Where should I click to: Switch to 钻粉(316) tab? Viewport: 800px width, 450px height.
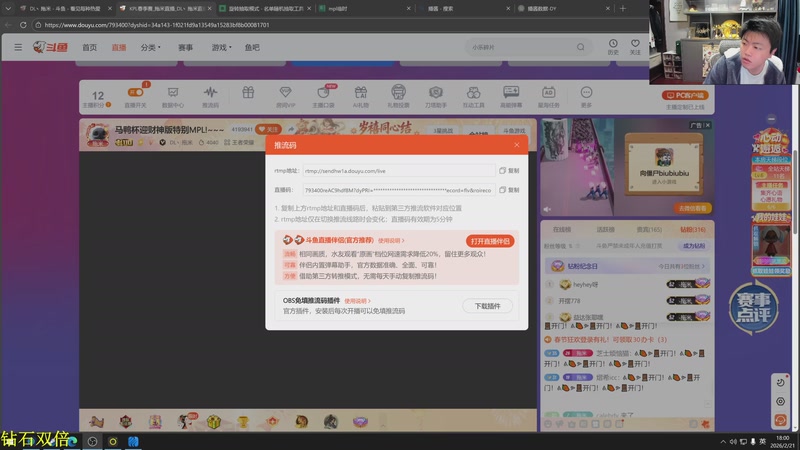[x=693, y=230]
